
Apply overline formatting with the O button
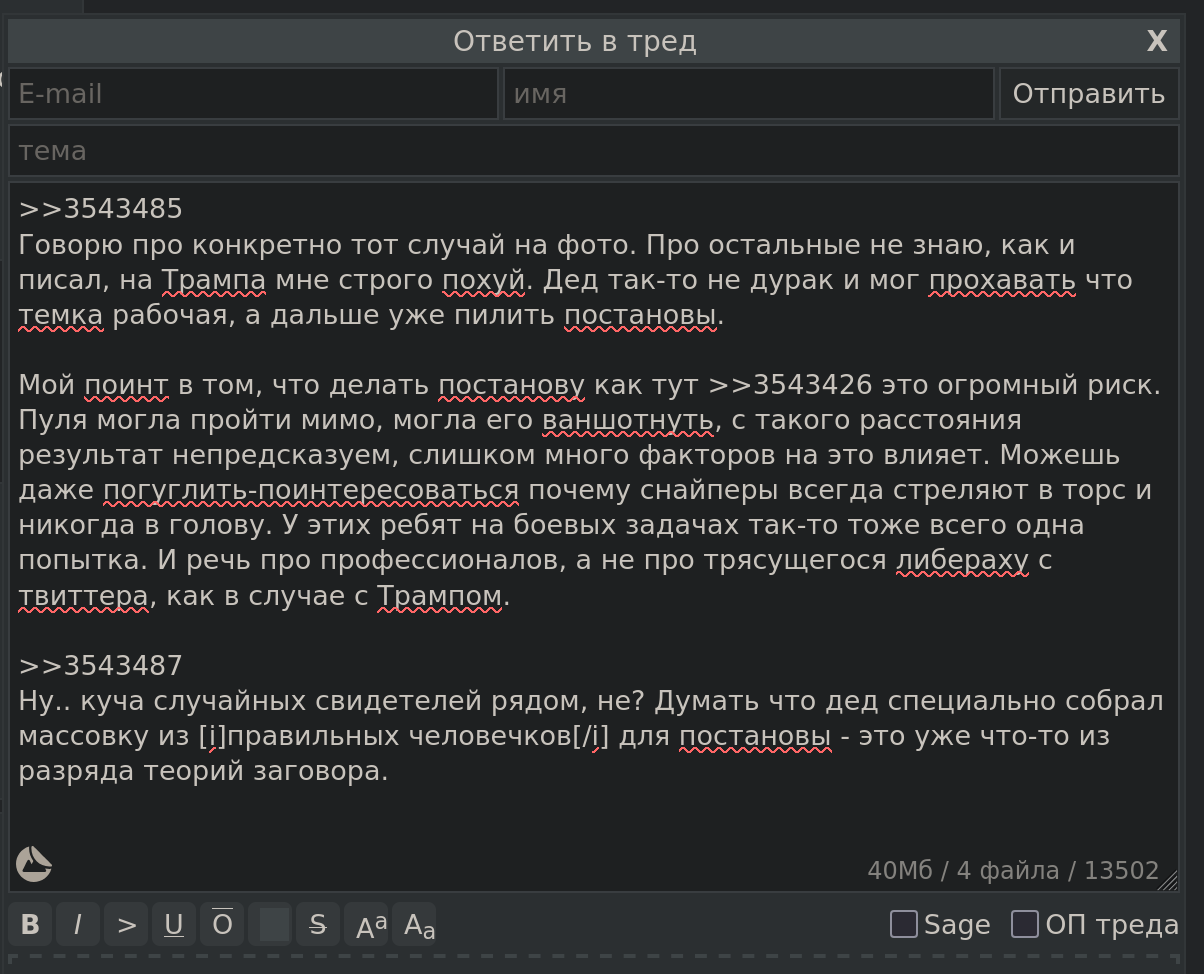pyautogui.click(x=222, y=925)
